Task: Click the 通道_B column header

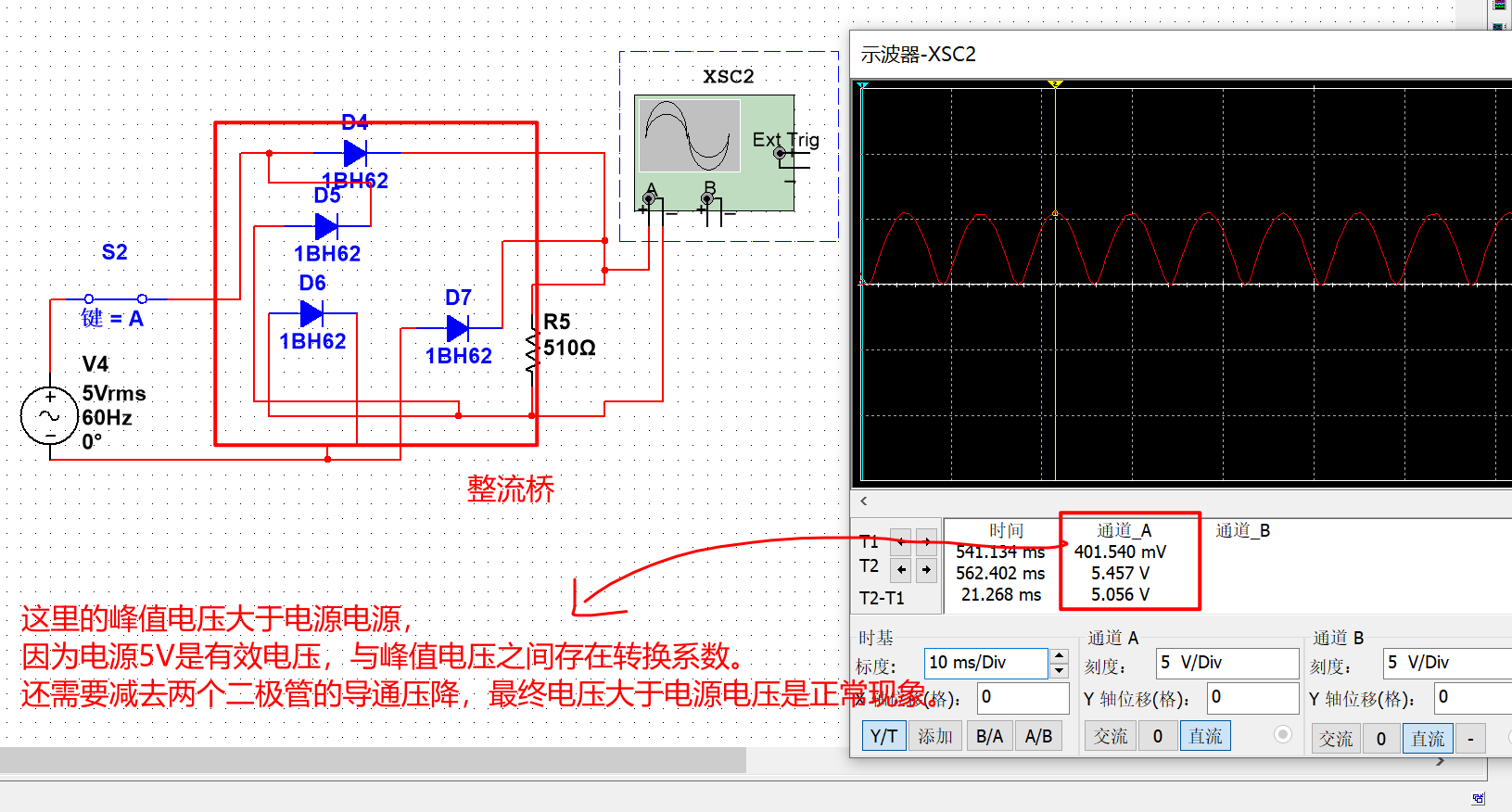Action: click(1242, 530)
